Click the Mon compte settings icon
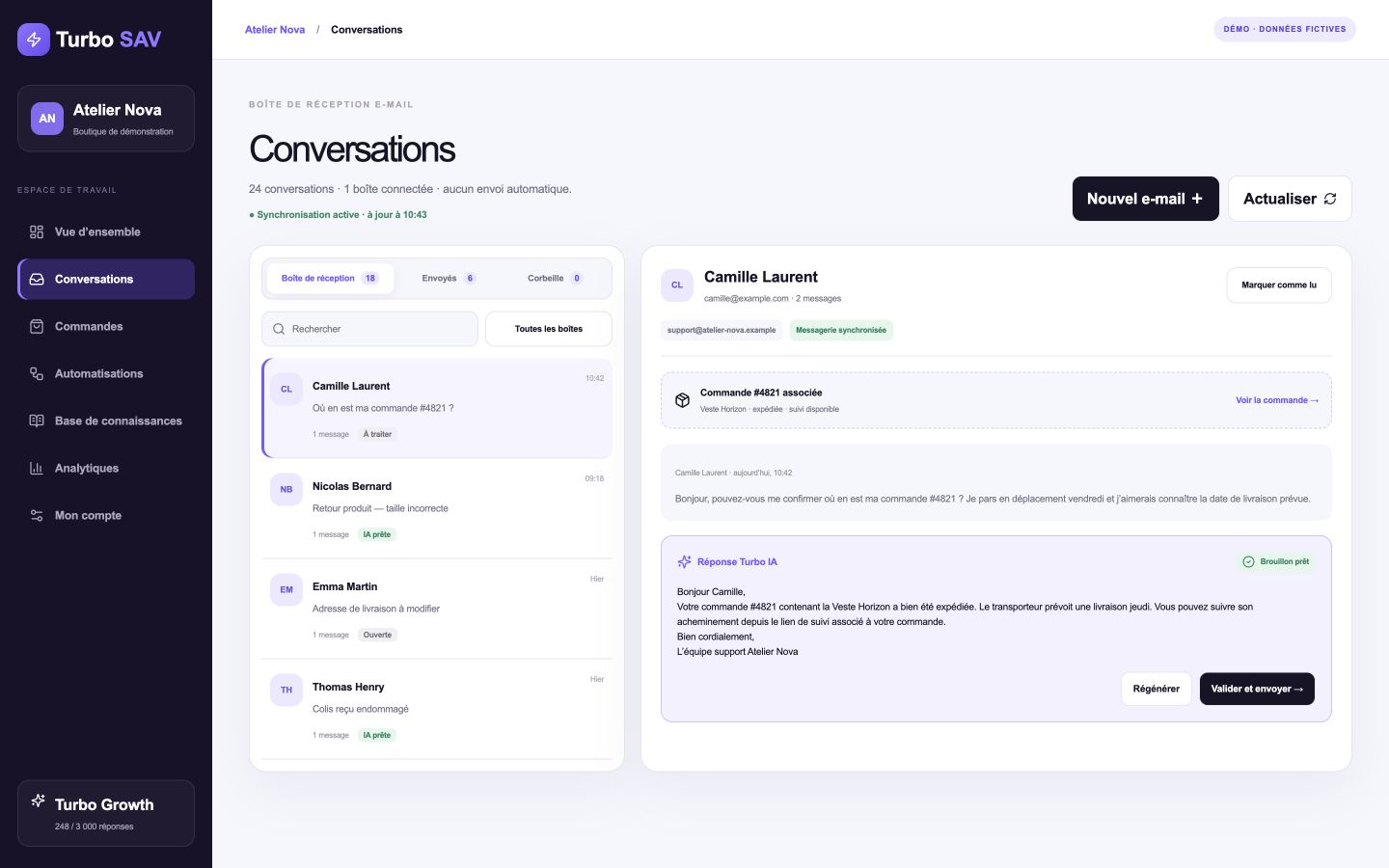 37,515
